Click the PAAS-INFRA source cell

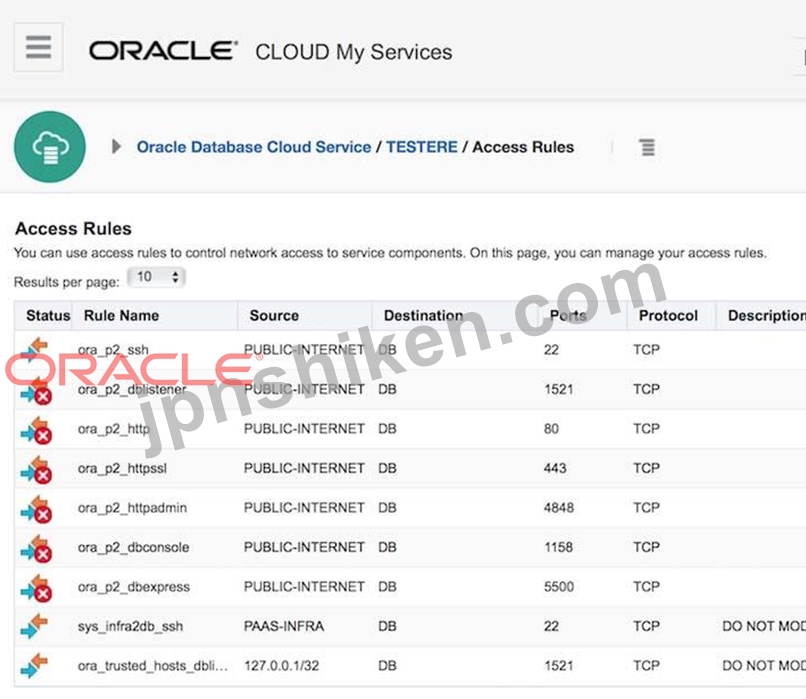tap(284, 627)
